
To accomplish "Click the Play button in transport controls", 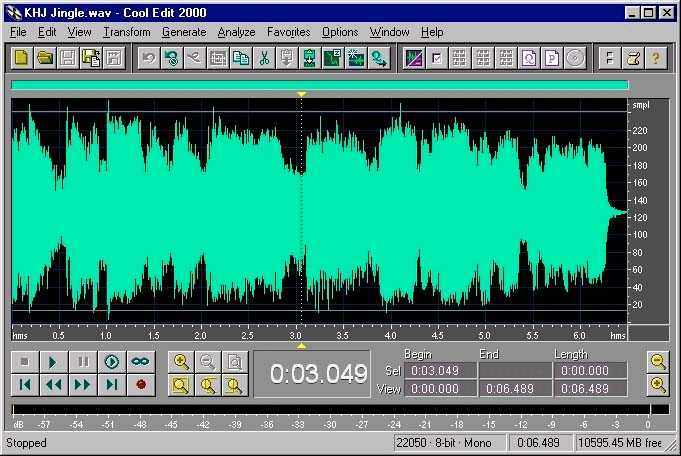I will [x=53, y=362].
